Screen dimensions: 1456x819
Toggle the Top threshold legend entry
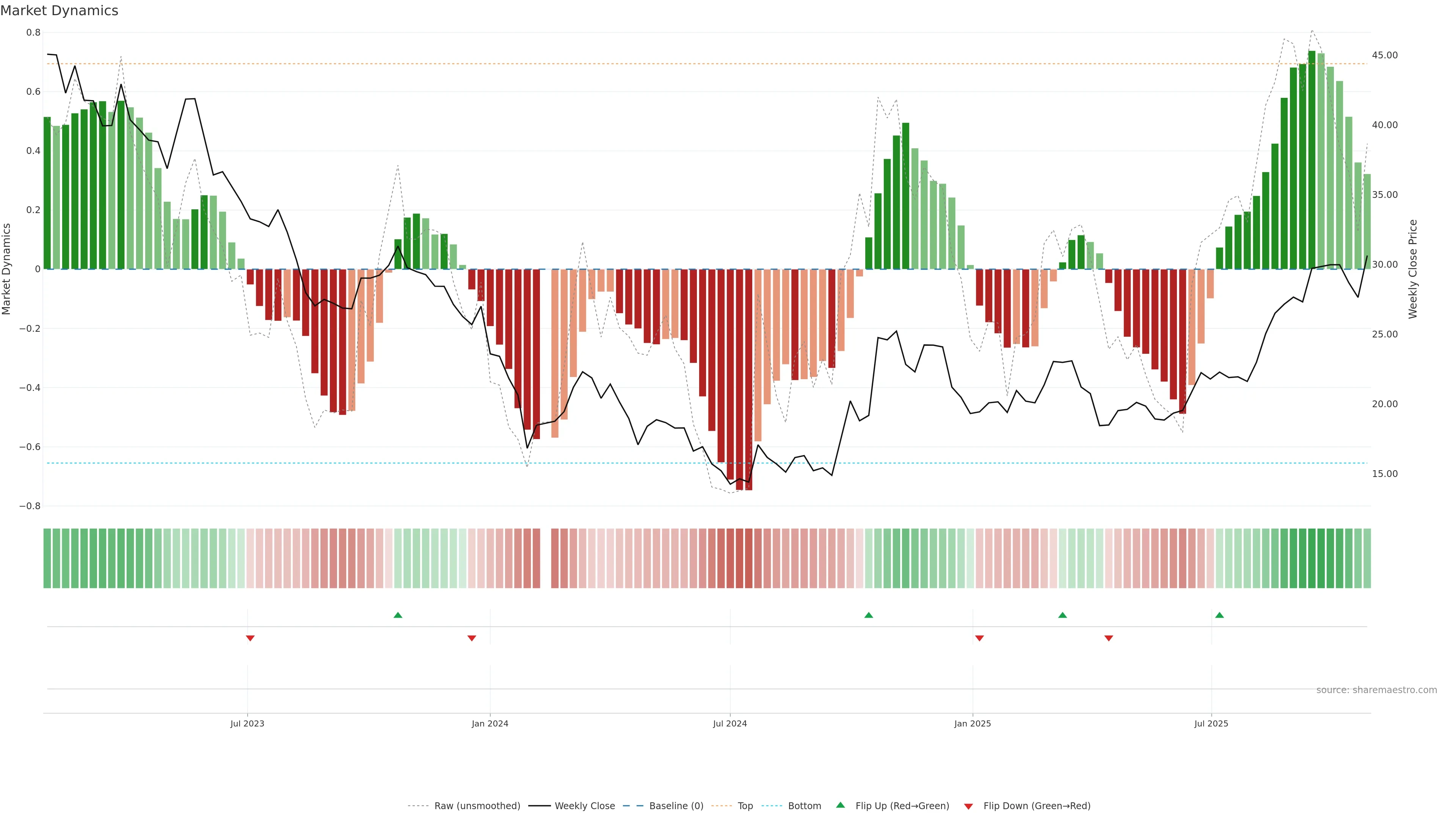[x=745, y=806]
